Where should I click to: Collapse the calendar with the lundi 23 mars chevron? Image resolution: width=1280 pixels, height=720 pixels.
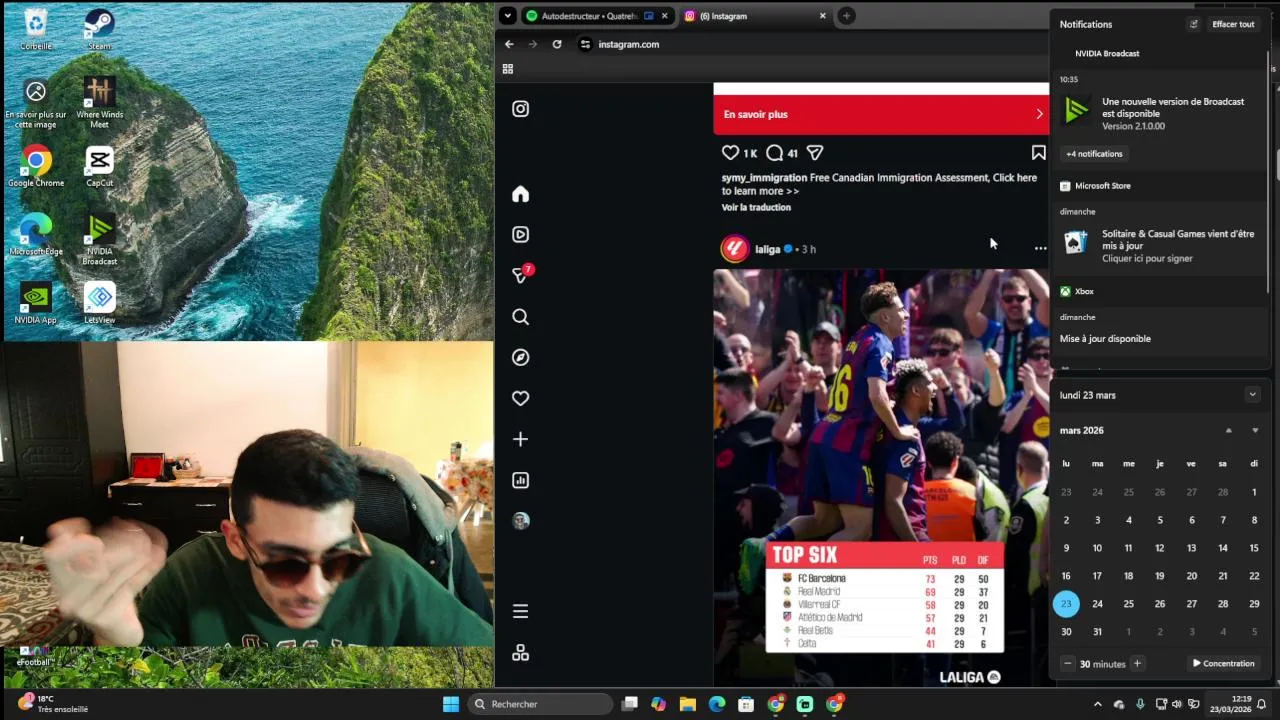(1252, 395)
